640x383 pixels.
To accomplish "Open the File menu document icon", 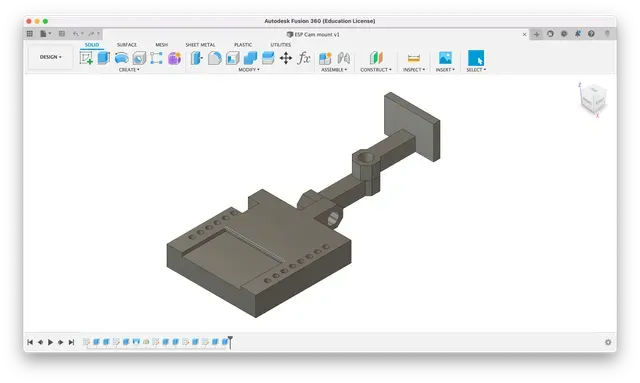I will (x=43, y=34).
